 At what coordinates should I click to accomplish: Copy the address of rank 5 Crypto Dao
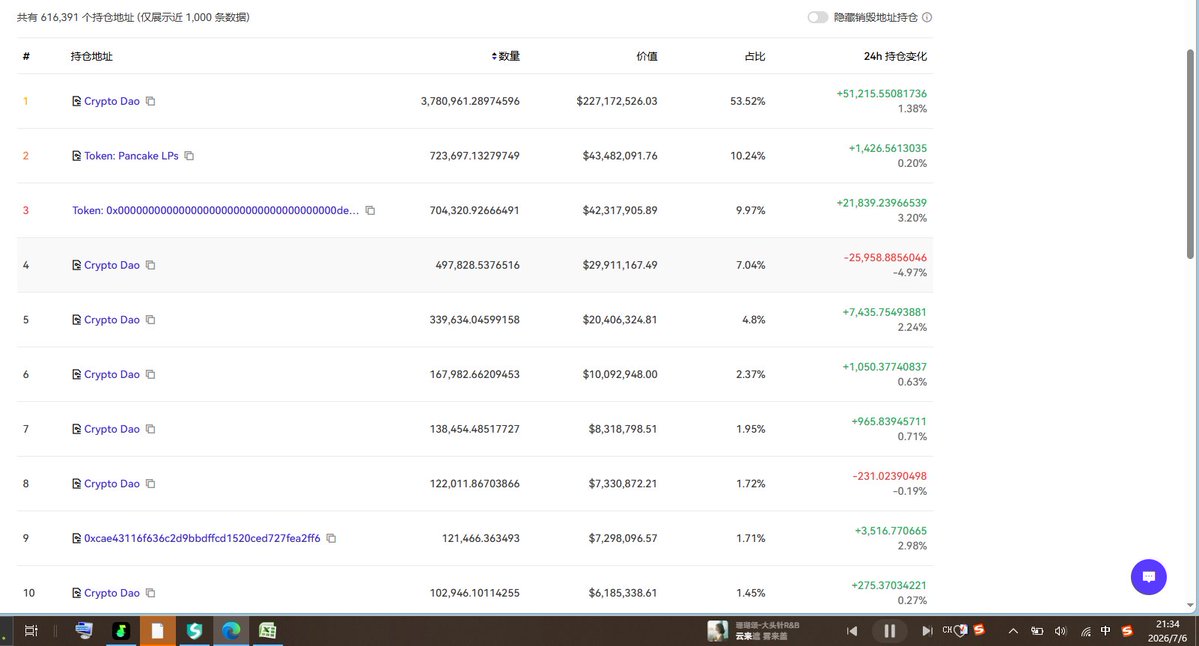151,320
